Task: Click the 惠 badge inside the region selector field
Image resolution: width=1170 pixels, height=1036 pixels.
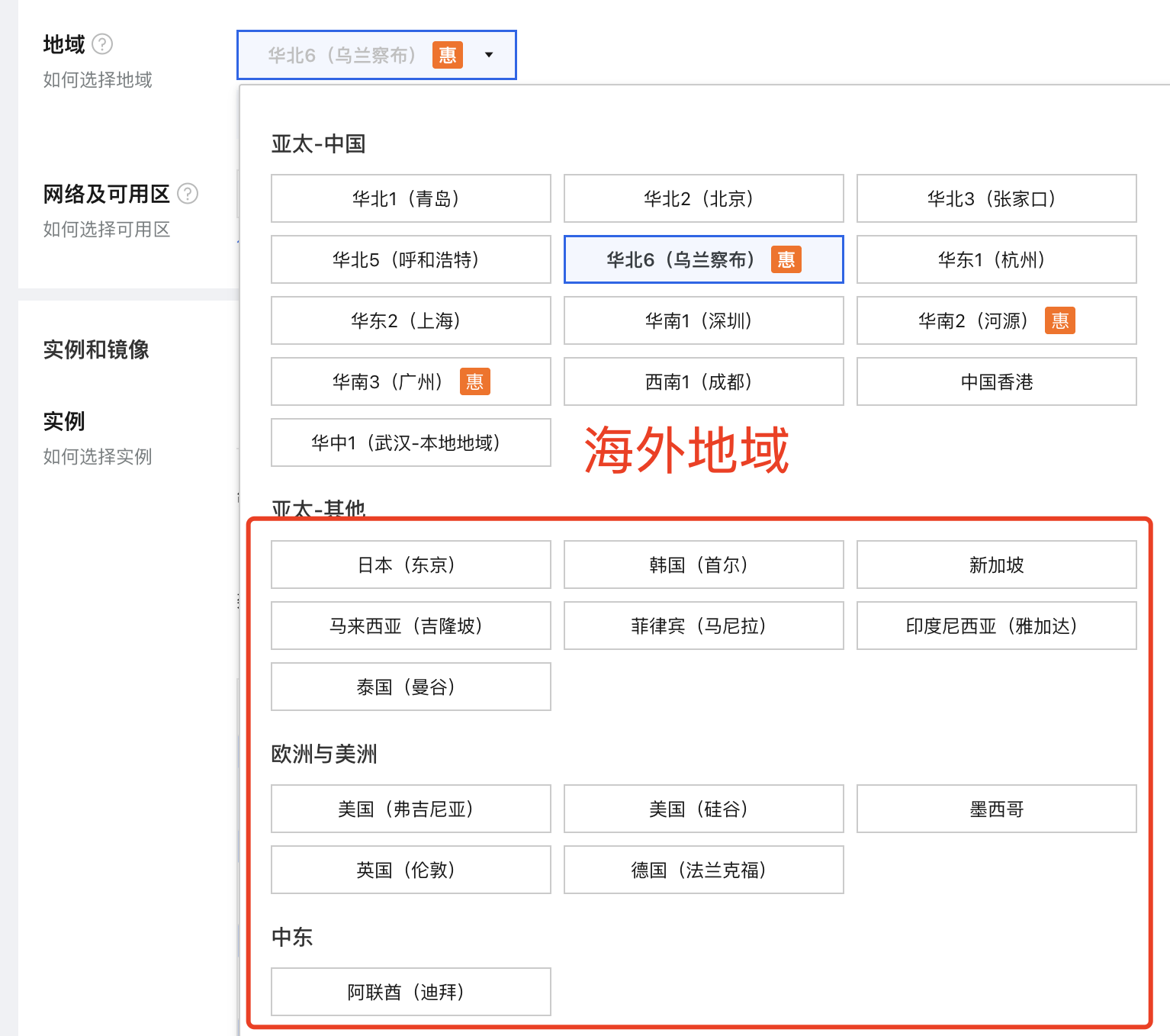Action: tap(447, 54)
